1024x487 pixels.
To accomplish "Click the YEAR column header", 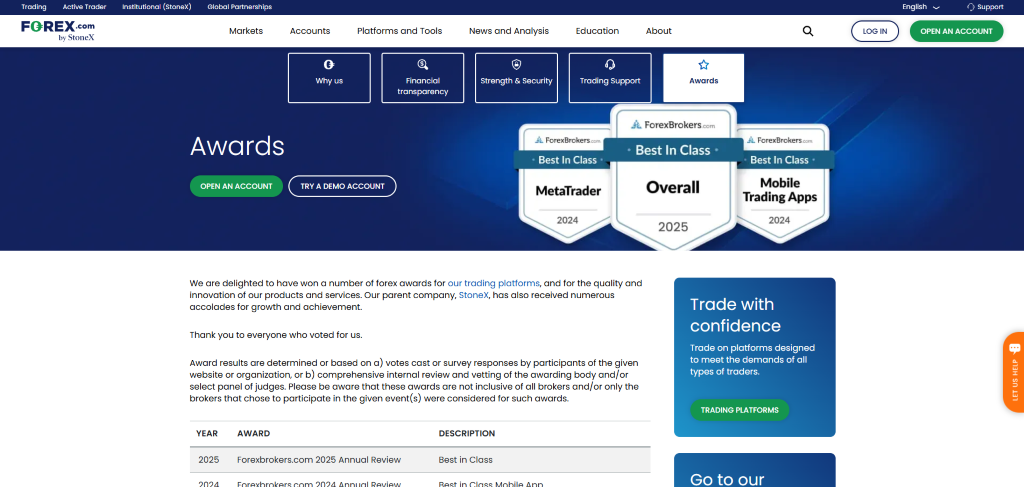I will [207, 433].
